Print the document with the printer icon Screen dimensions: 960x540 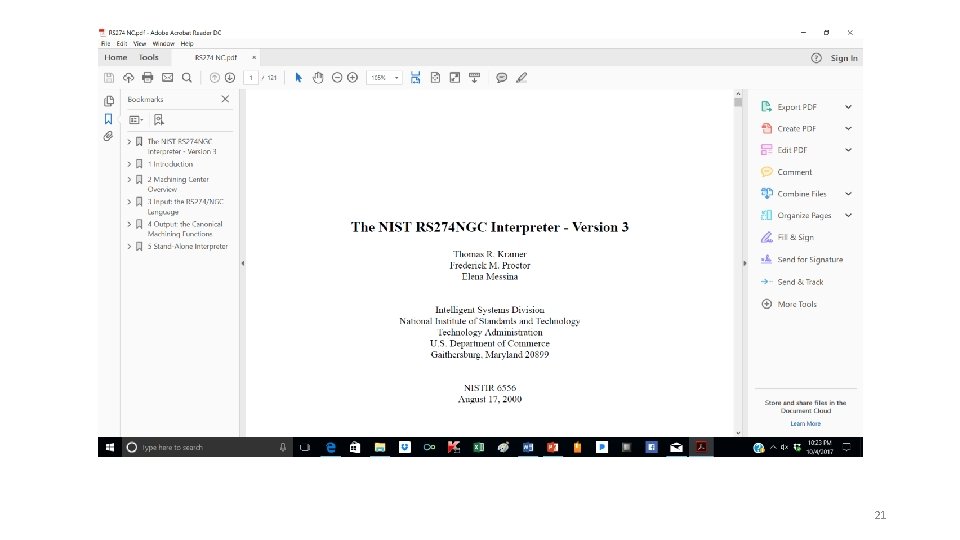point(148,78)
